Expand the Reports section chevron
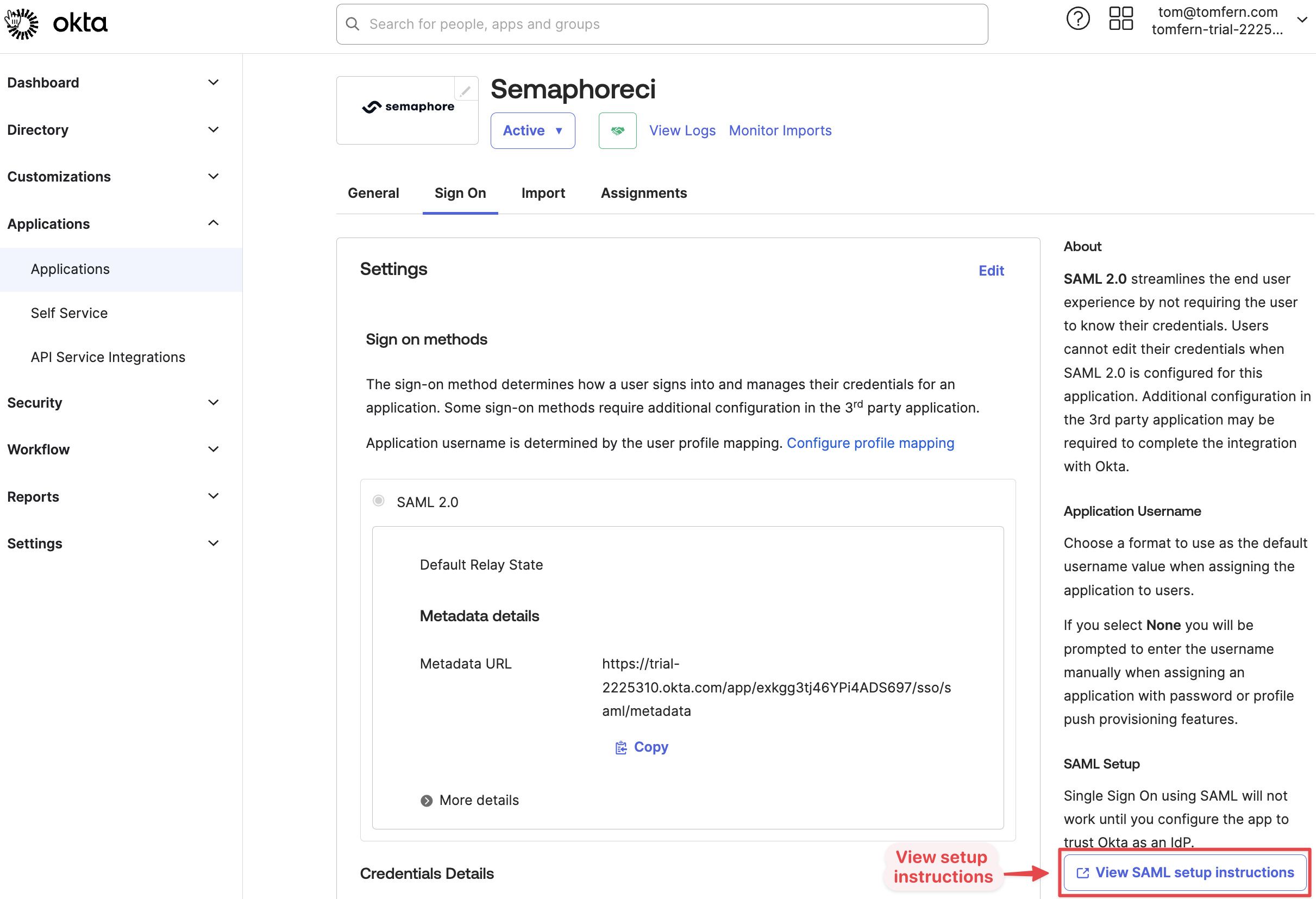 pos(214,497)
